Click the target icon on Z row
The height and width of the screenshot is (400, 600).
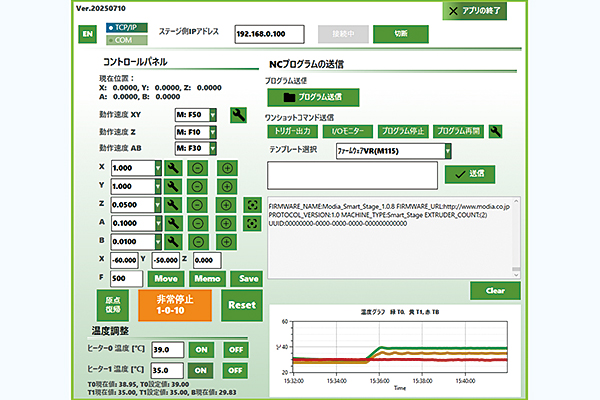point(252,205)
